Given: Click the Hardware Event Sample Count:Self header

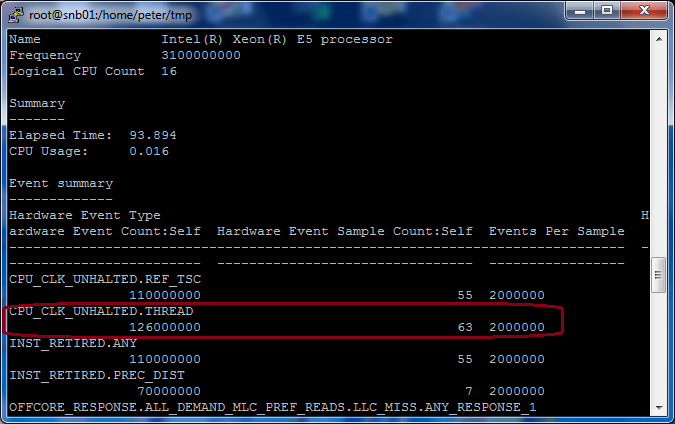Looking at the screenshot, I should [344, 232].
